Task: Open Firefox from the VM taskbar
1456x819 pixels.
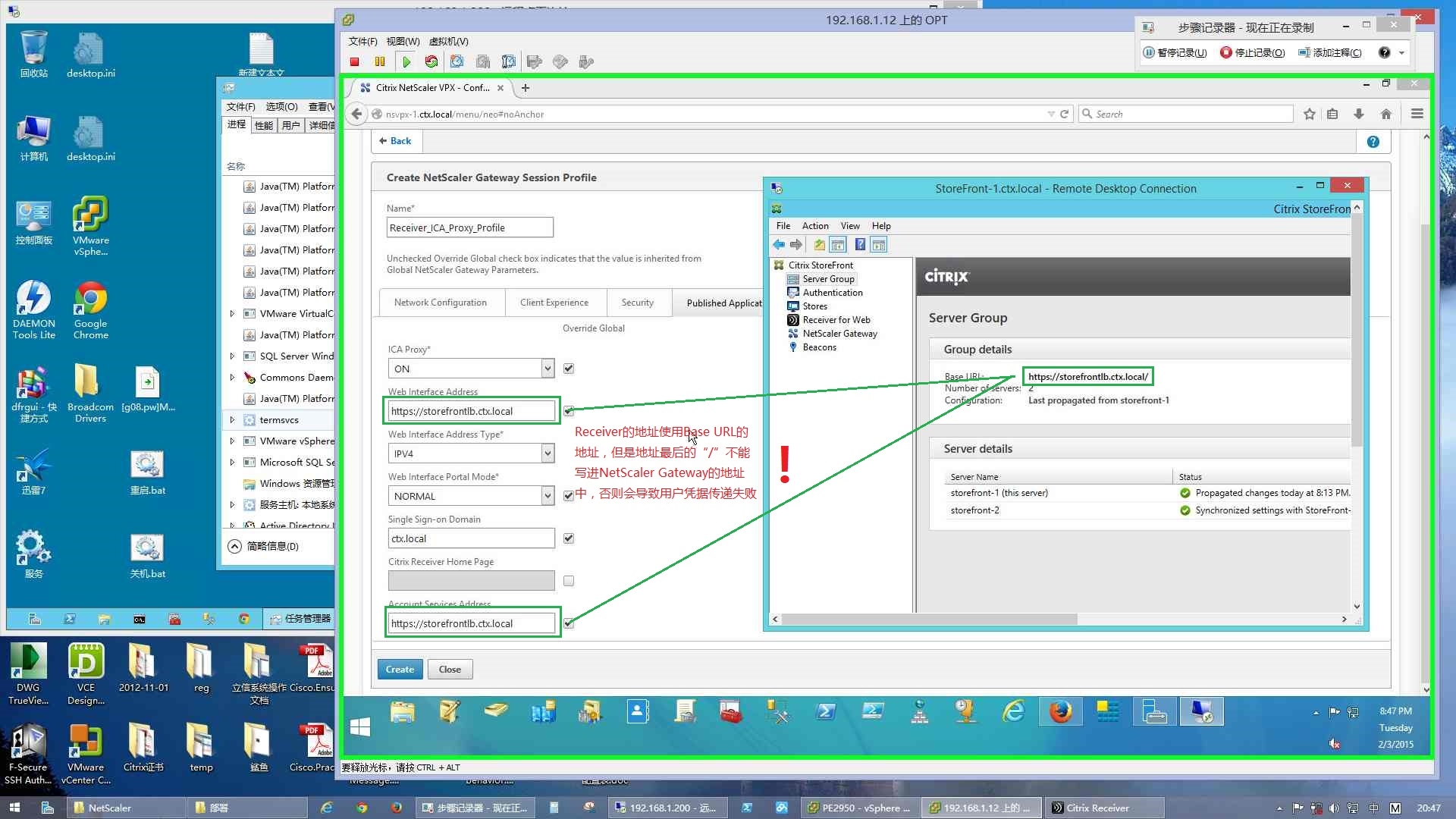Action: coord(1060,712)
